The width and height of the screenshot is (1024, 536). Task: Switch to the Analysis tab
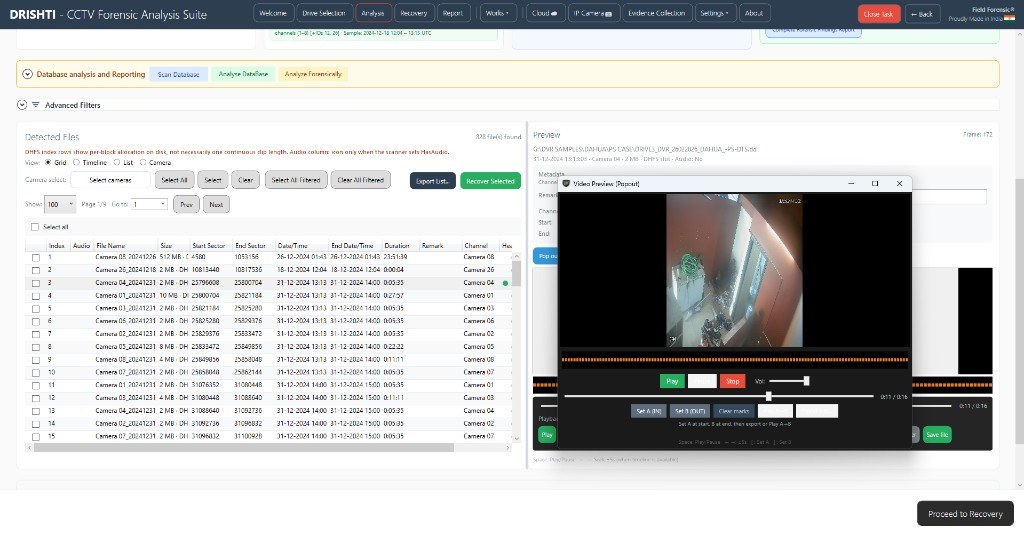point(373,13)
